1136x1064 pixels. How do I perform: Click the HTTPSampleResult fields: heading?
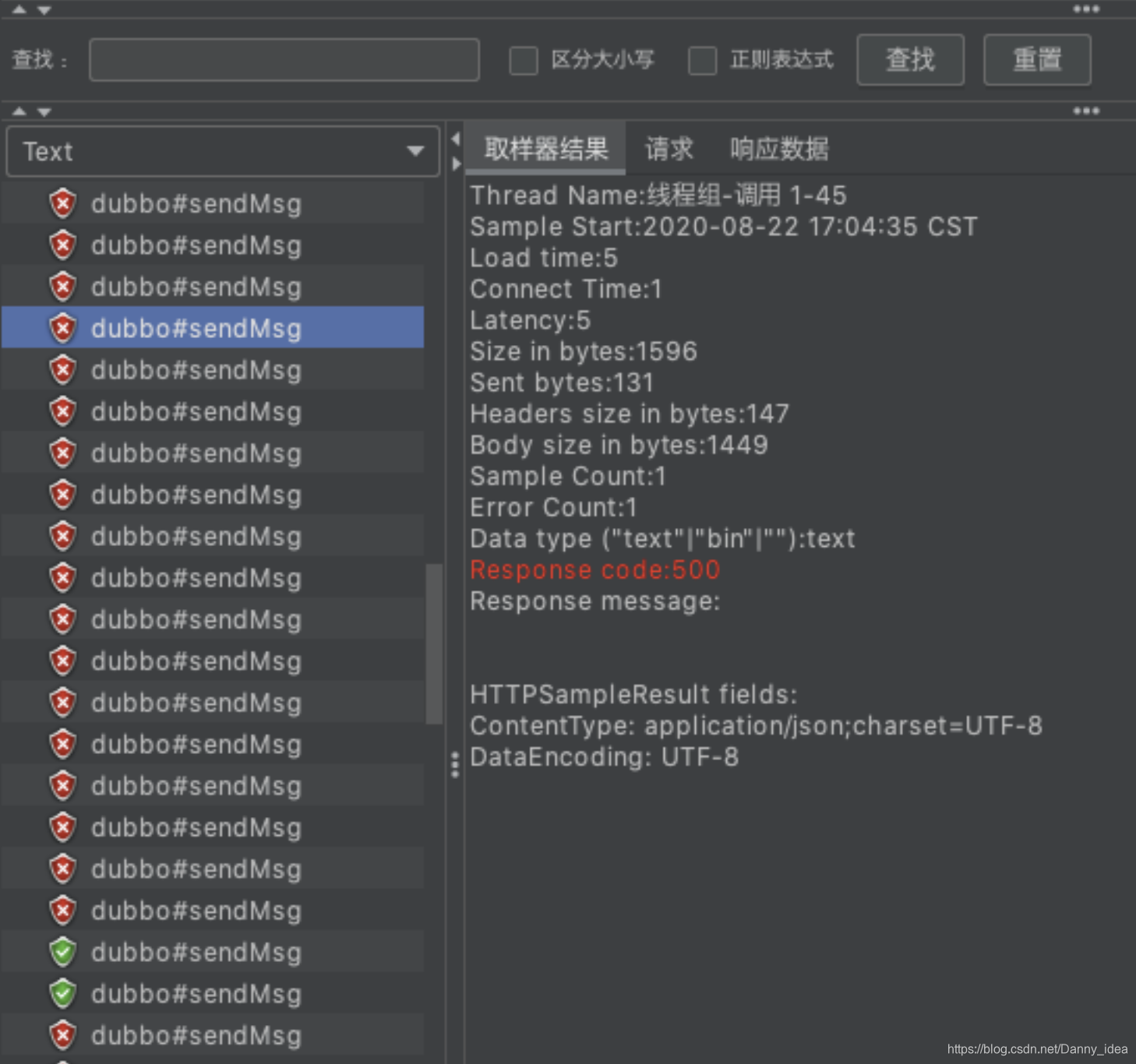pyautogui.click(x=633, y=694)
